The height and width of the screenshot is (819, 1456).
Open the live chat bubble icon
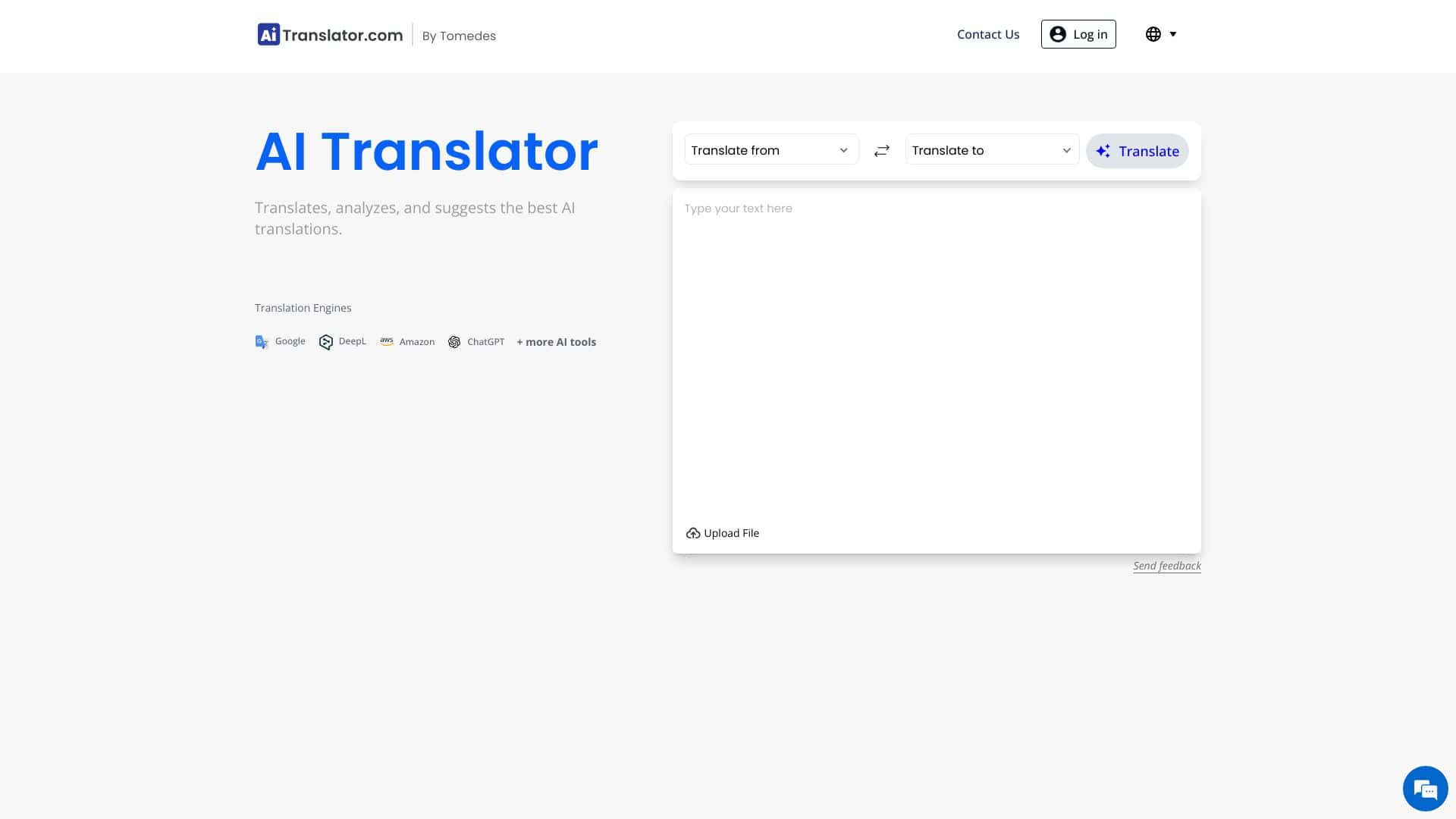pos(1425,789)
